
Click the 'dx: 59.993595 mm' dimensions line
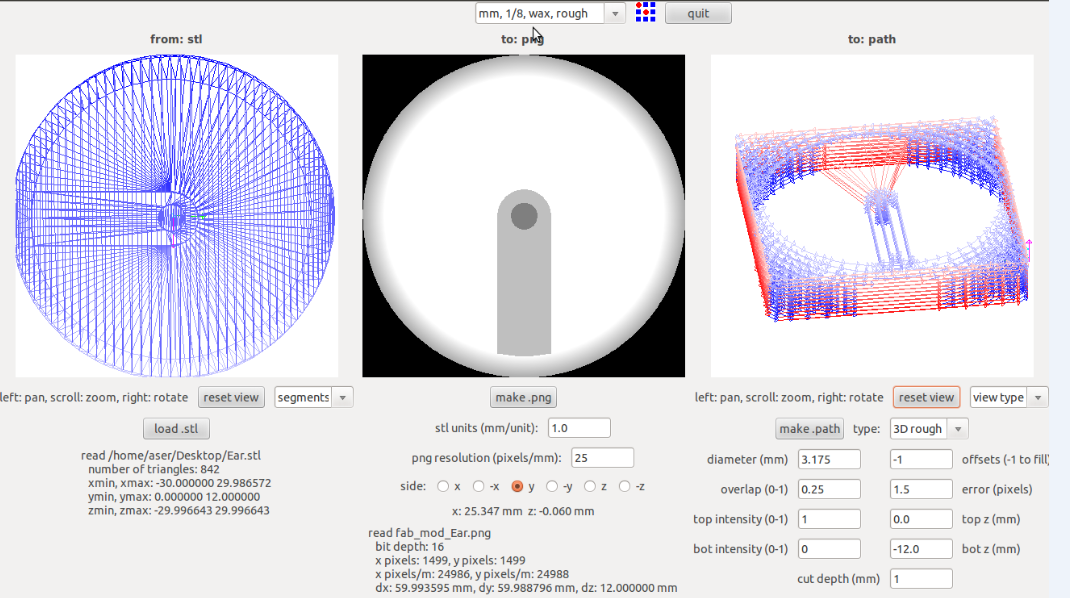point(526,588)
